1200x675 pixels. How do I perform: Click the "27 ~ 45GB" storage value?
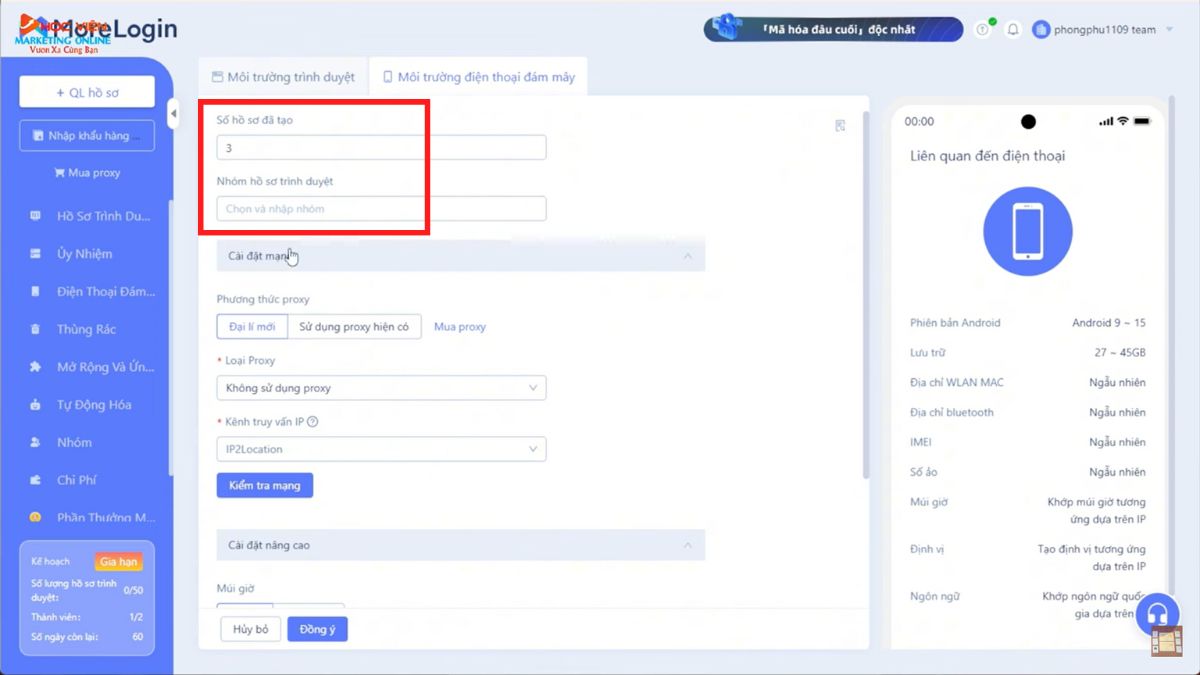coord(1120,353)
